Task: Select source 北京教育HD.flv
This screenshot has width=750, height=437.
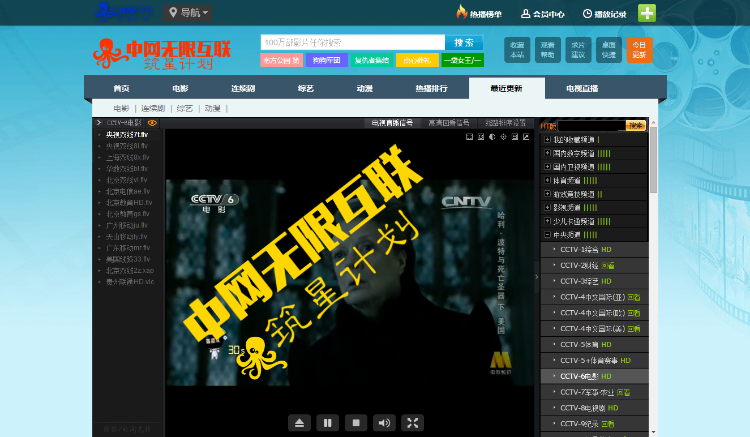Action: pyautogui.click(x=129, y=203)
